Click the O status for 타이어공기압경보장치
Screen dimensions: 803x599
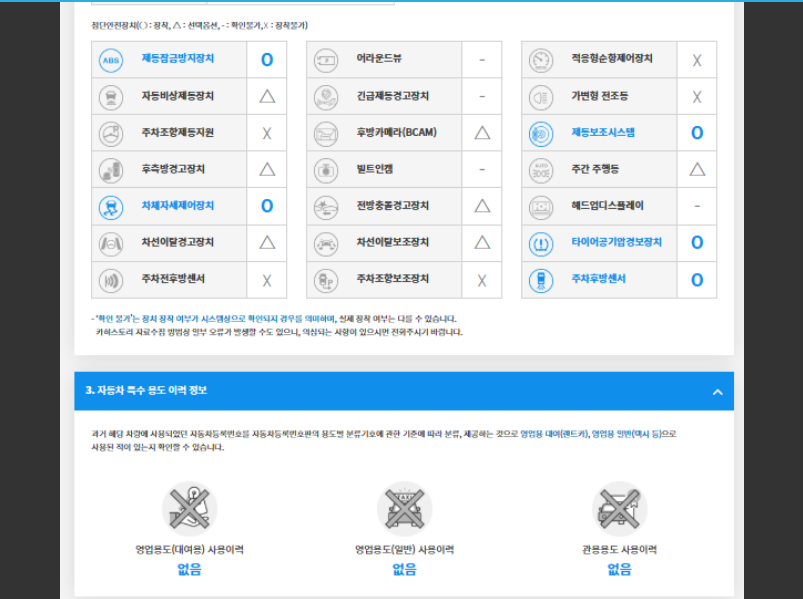[697, 242]
